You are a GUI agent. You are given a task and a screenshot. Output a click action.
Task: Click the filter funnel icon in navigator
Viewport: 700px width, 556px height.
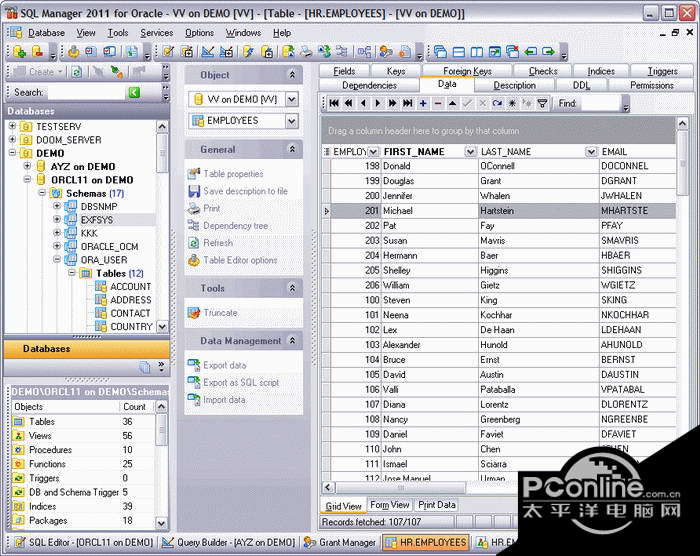(542, 104)
